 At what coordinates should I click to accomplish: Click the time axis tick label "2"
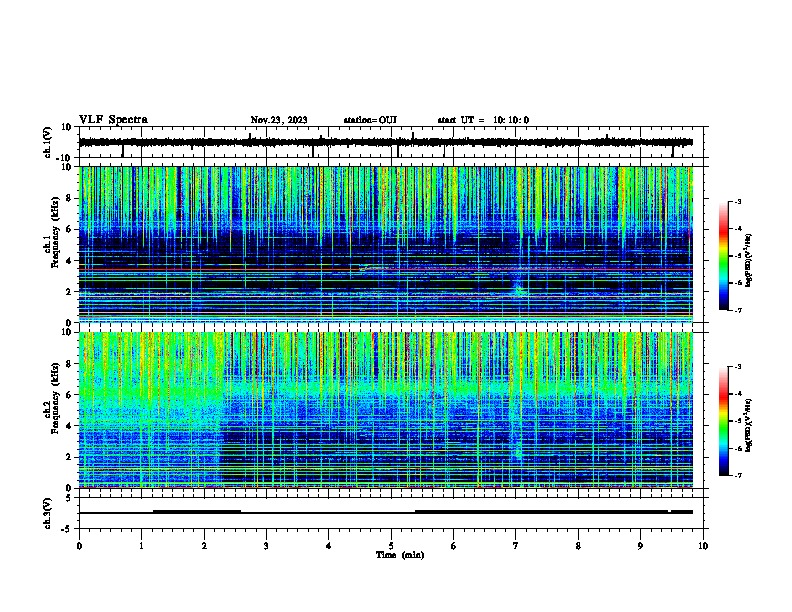pyautogui.click(x=204, y=546)
